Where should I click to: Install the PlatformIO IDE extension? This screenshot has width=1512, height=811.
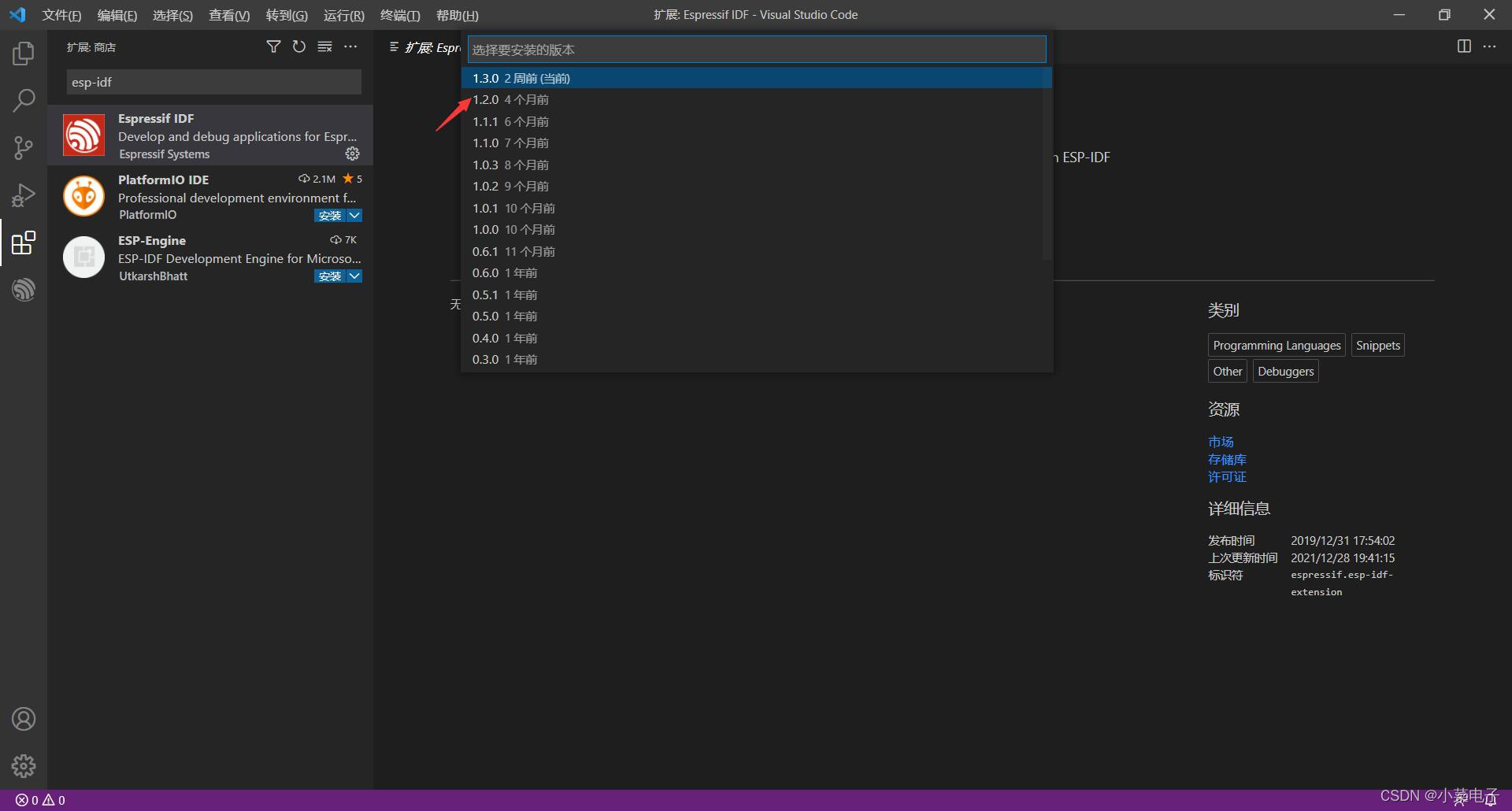point(330,216)
